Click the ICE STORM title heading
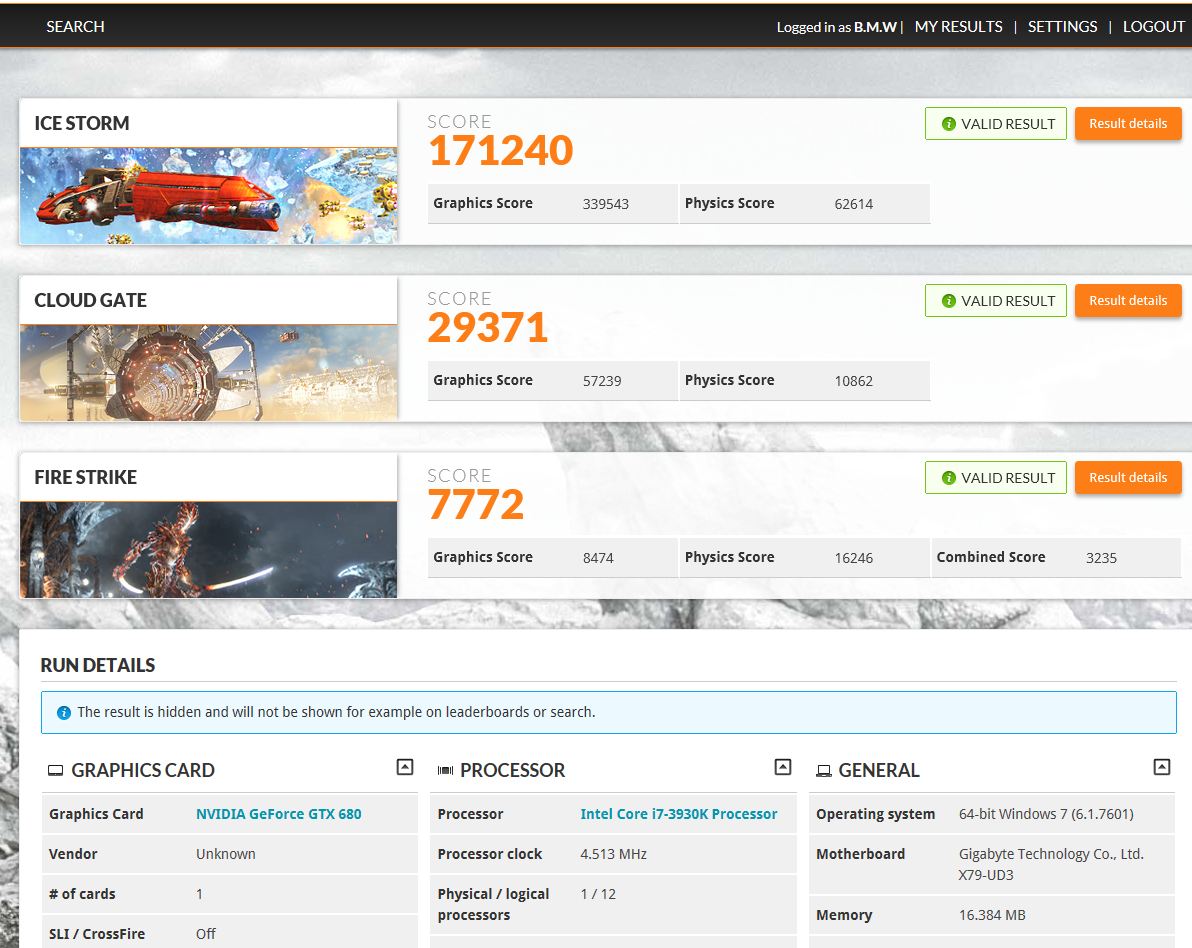This screenshot has height=948, width=1192. pos(82,123)
